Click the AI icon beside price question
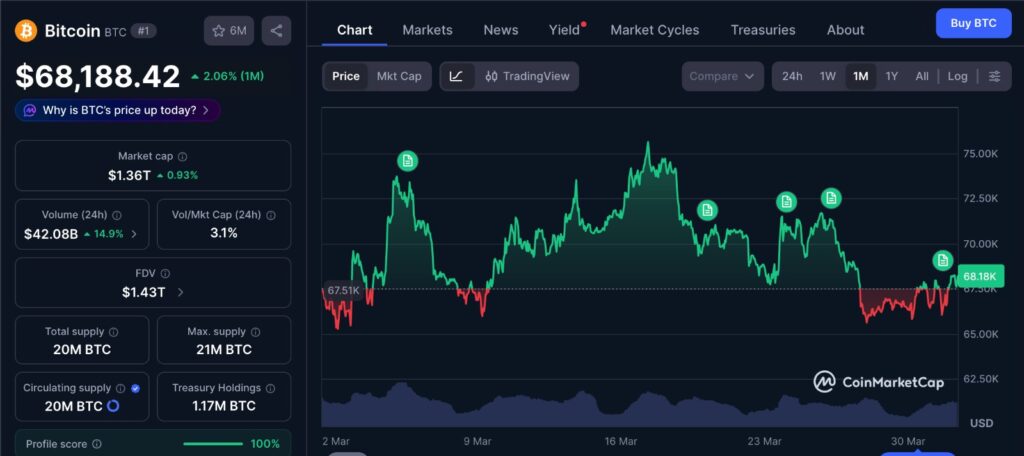 pyautogui.click(x=29, y=110)
